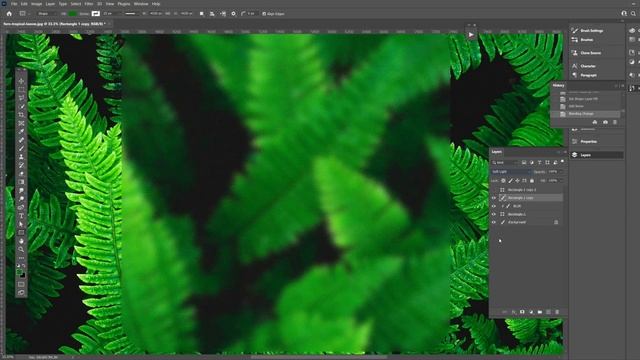Open the Image menu
The height and width of the screenshot is (360, 640).
(37, 4)
